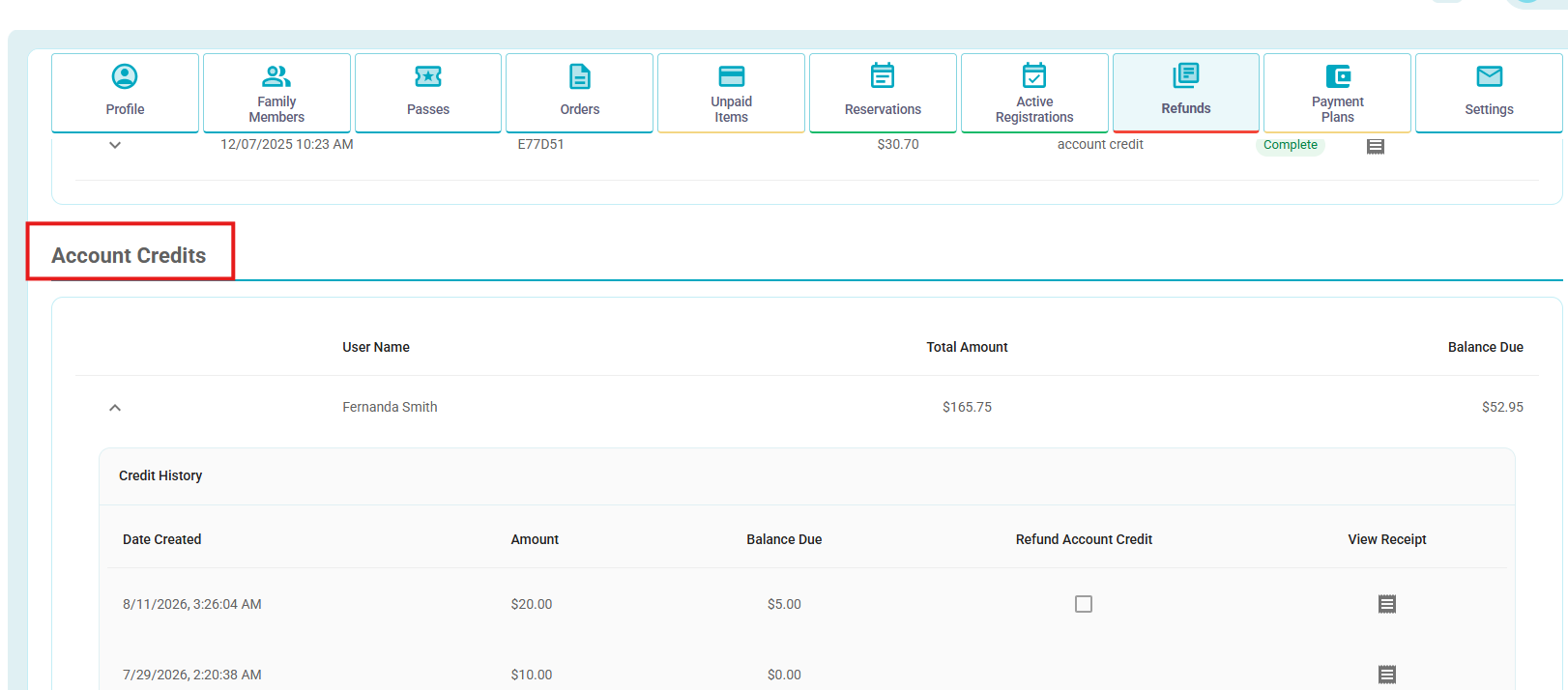Viewport: 1568px width, 690px height.
Task: Click the Fernanda Smith user name
Action: [x=390, y=407]
